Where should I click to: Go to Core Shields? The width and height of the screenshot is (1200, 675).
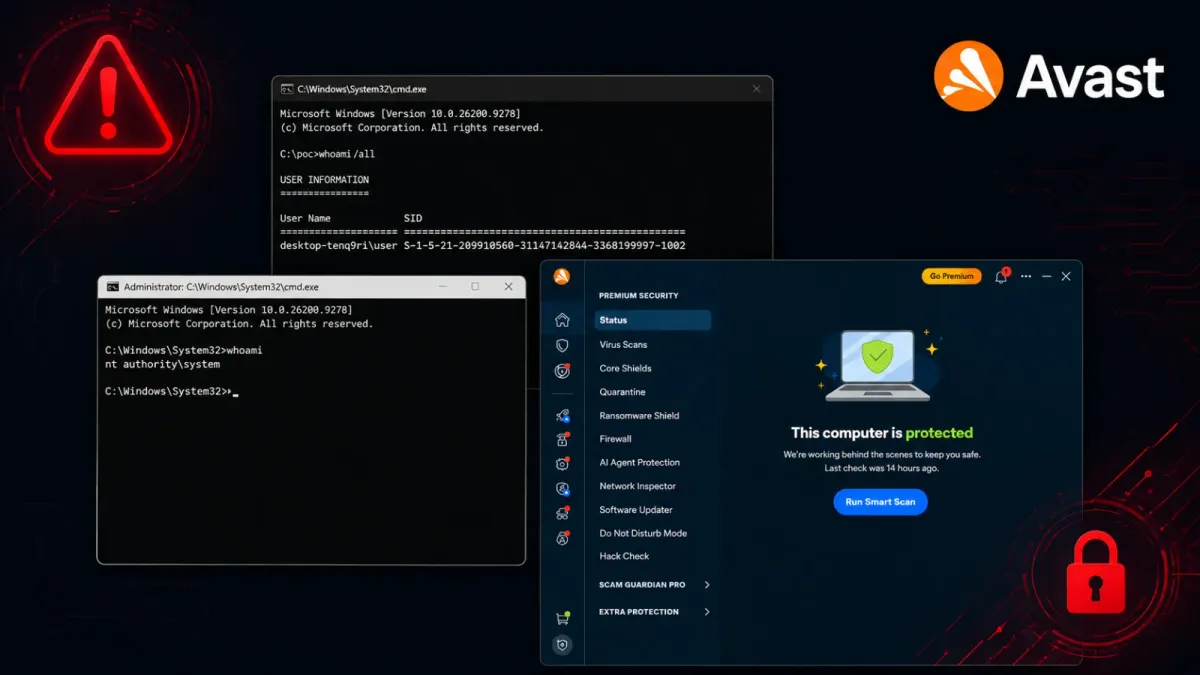pyautogui.click(x=625, y=368)
